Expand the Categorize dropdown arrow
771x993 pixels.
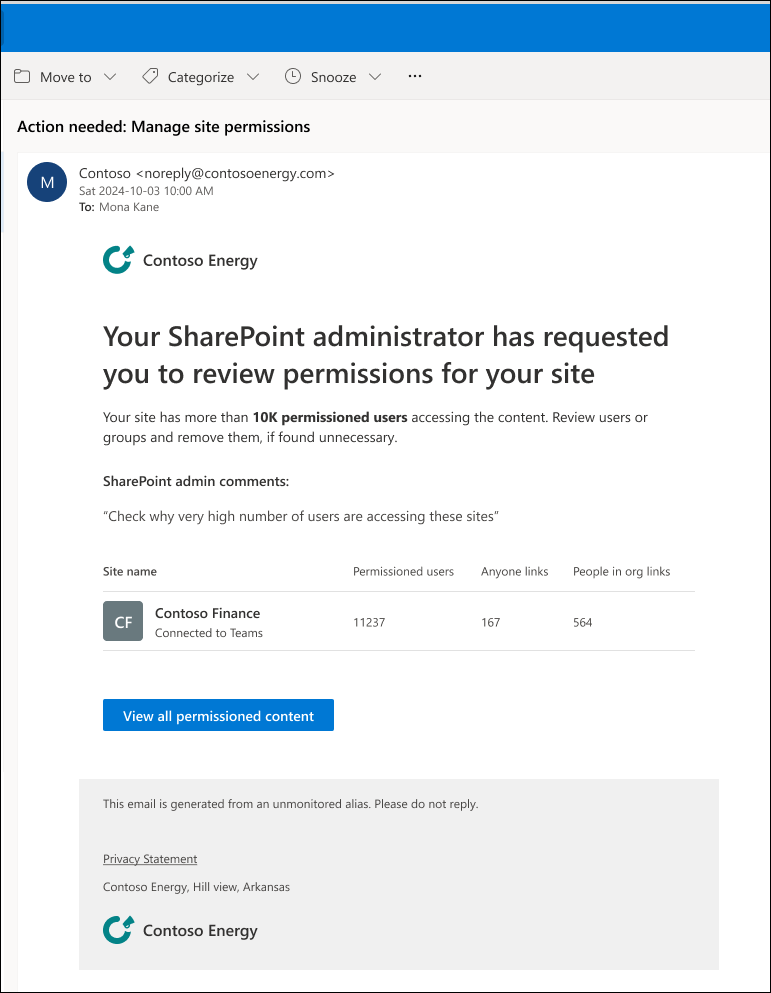click(253, 77)
